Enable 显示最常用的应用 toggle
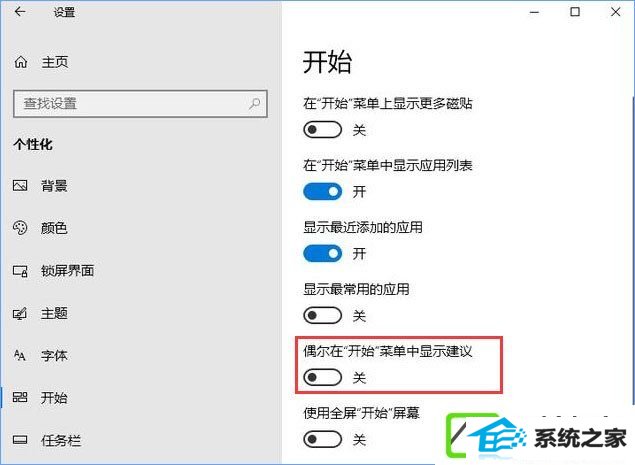Image resolution: width=635 pixels, height=465 pixels. point(322,316)
